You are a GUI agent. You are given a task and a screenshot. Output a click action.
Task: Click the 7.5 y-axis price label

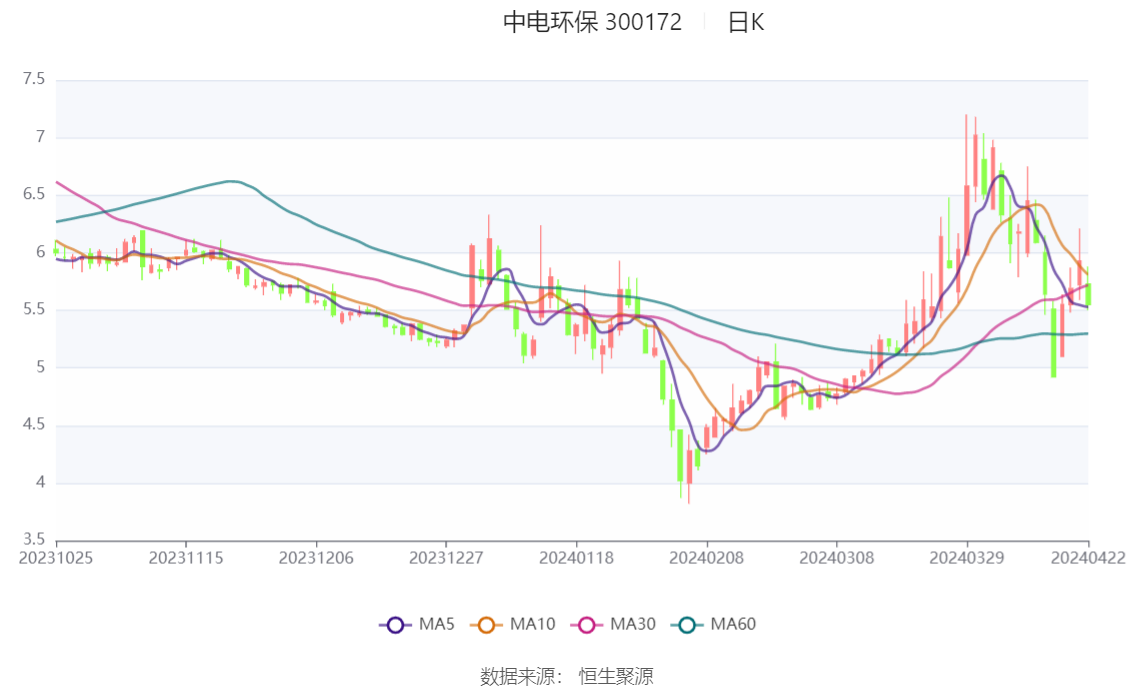coord(34,79)
